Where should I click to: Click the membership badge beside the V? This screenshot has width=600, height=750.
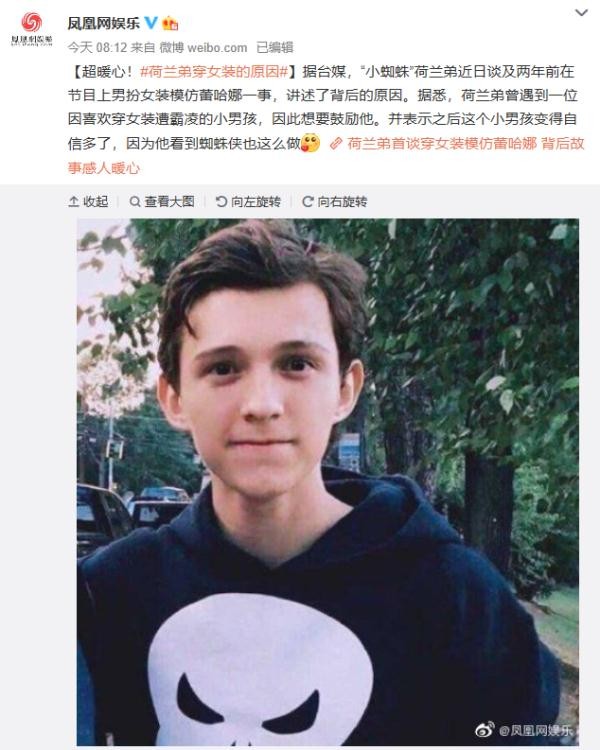coord(170,22)
